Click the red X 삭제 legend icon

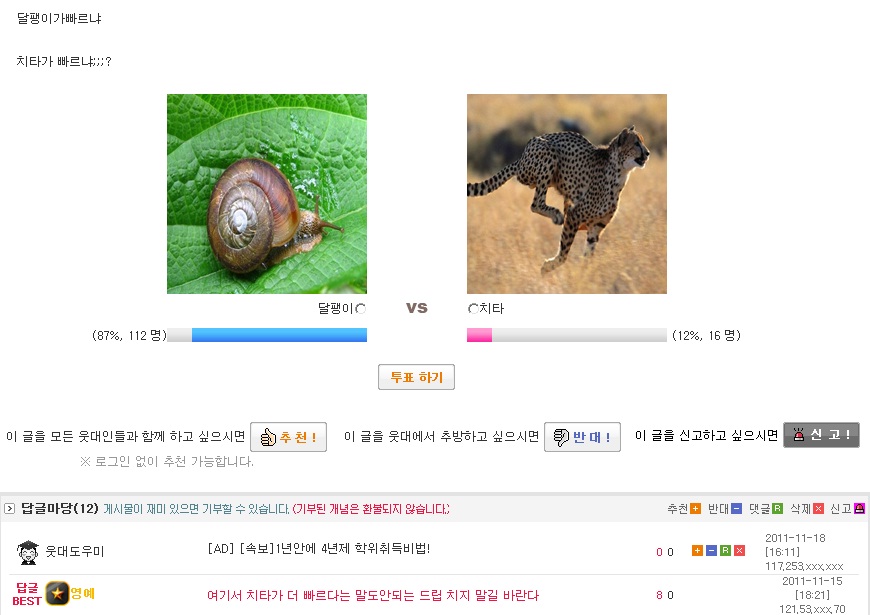point(818,509)
